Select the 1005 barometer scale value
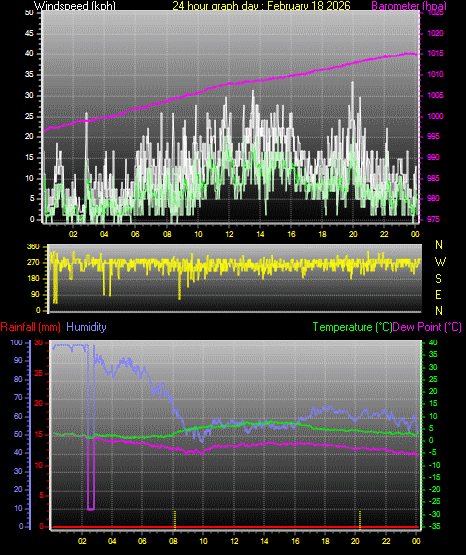Viewport: 466px width, 555px height. [x=435, y=95]
